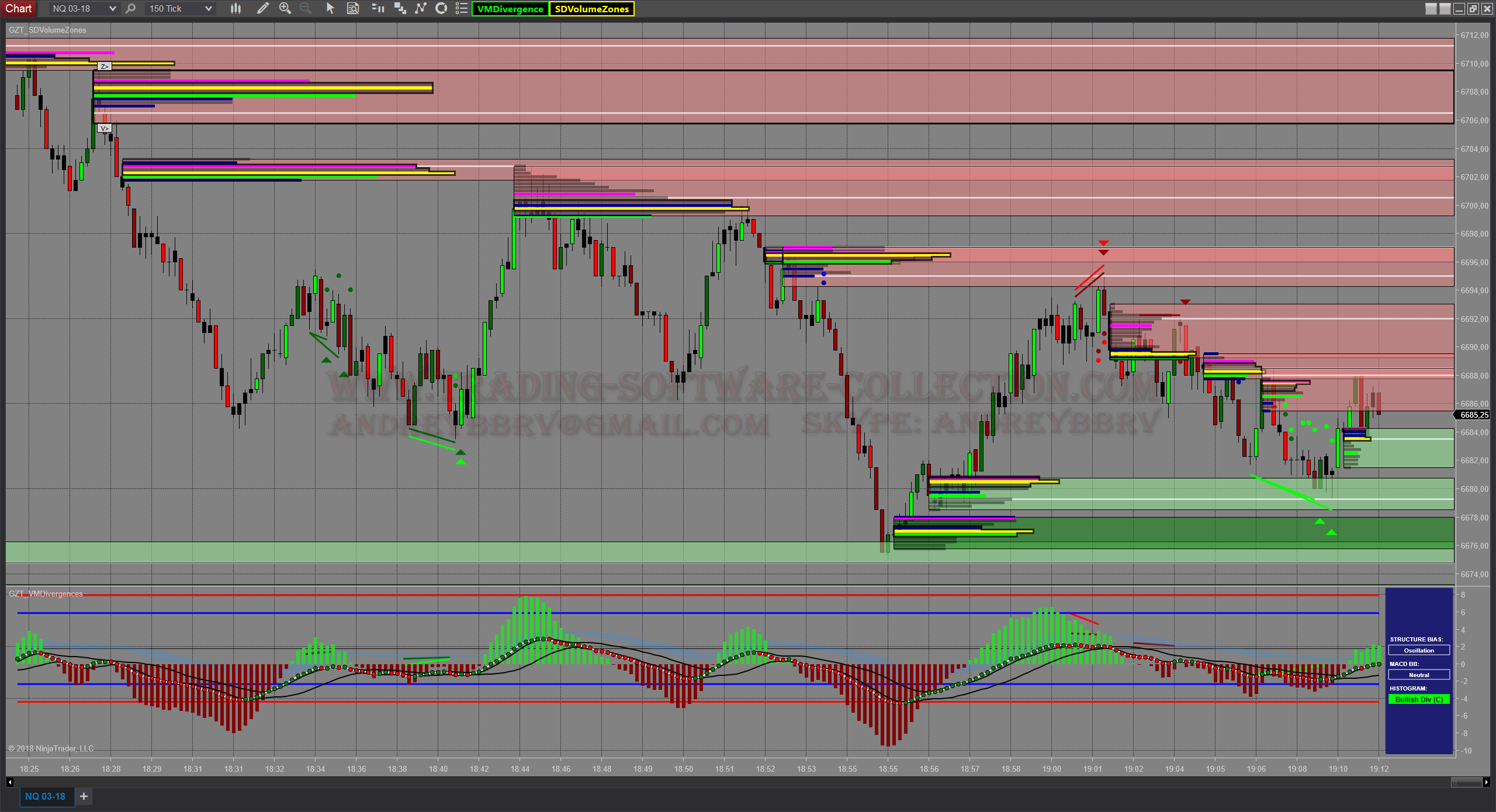Click the Chart menu button

coord(19,8)
